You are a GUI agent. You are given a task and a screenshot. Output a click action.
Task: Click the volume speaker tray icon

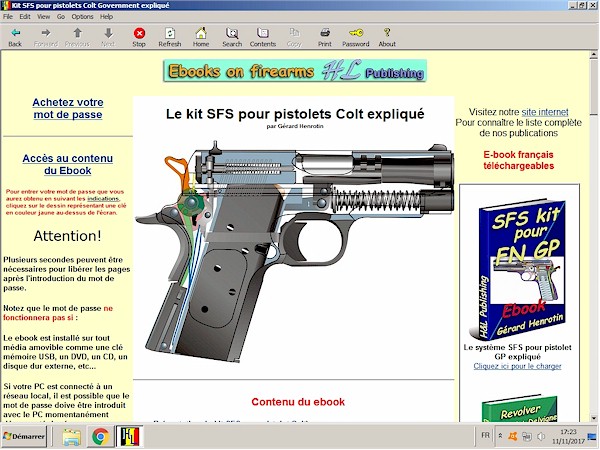tap(541, 436)
